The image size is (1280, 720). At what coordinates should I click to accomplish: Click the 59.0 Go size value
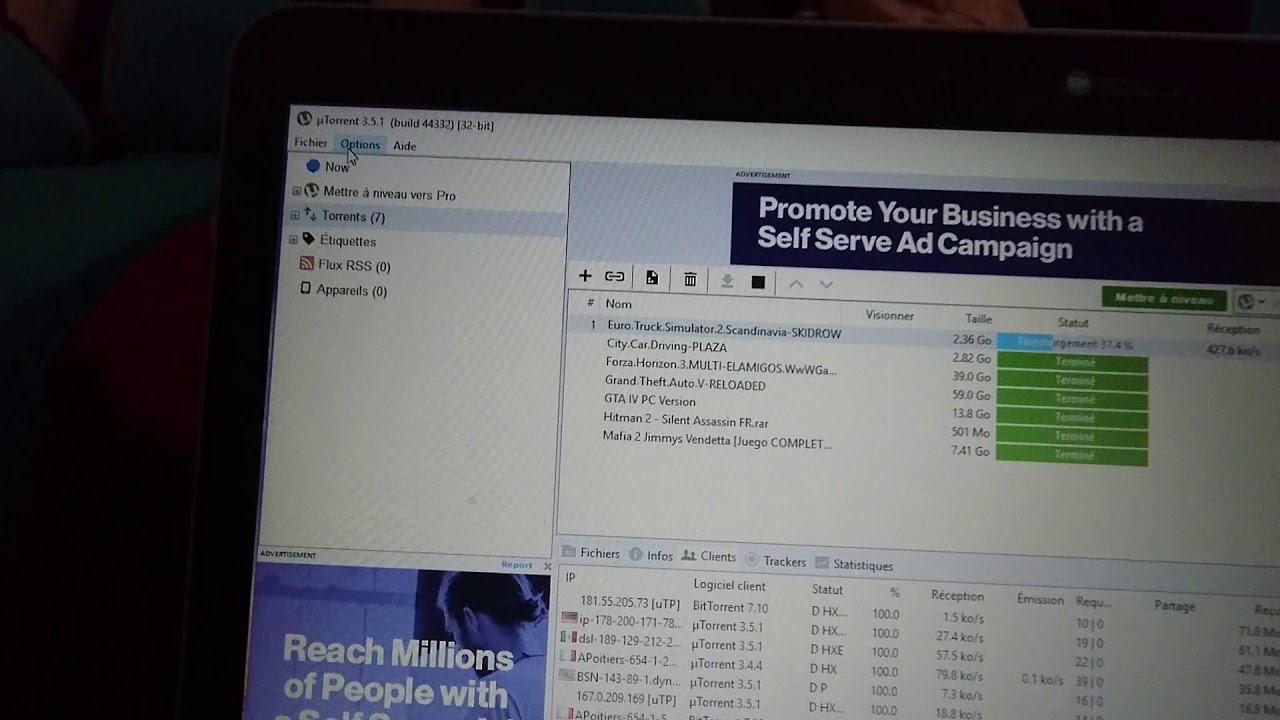[x=971, y=395]
